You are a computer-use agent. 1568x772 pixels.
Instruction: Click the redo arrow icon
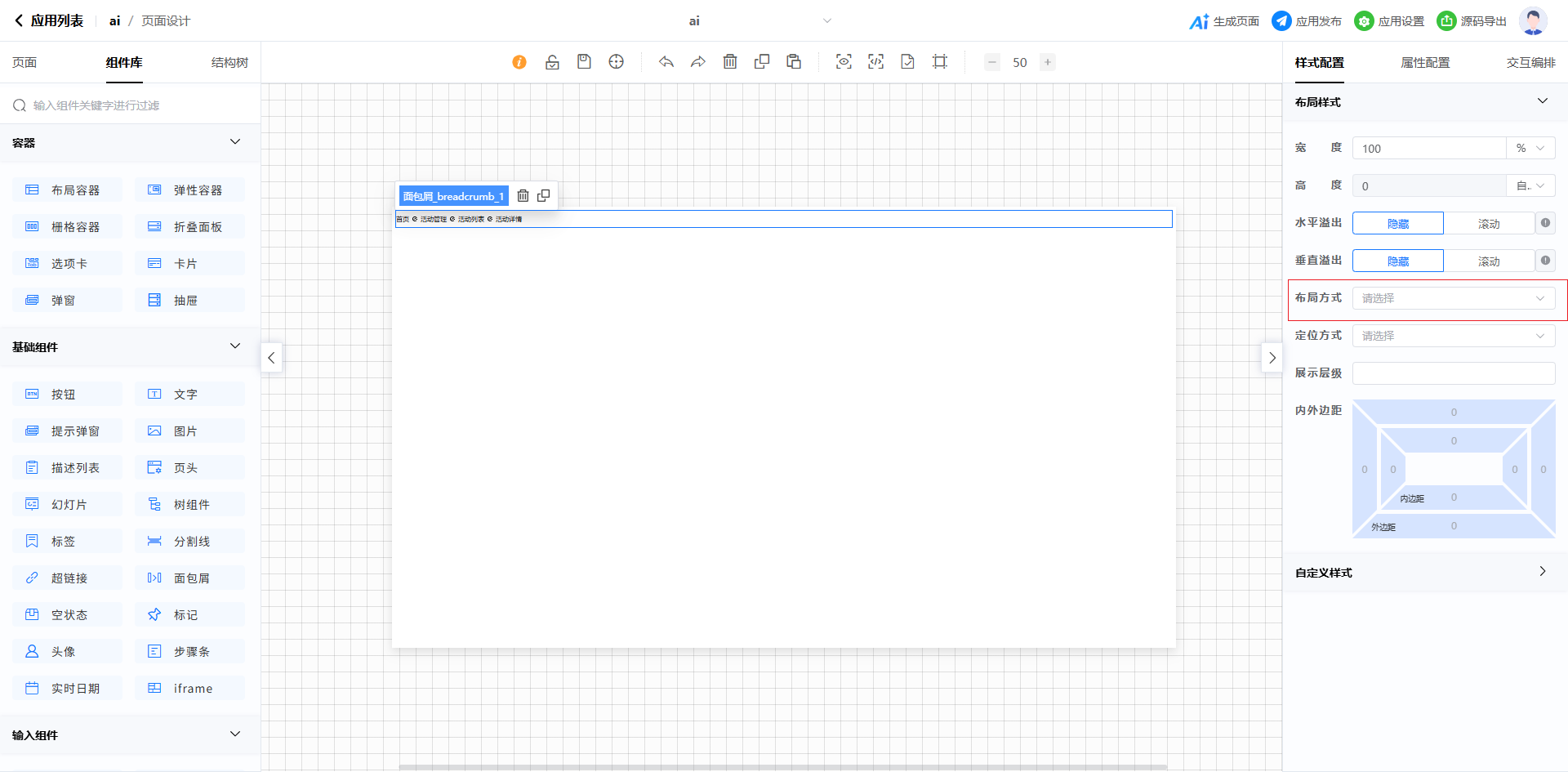[x=698, y=62]
